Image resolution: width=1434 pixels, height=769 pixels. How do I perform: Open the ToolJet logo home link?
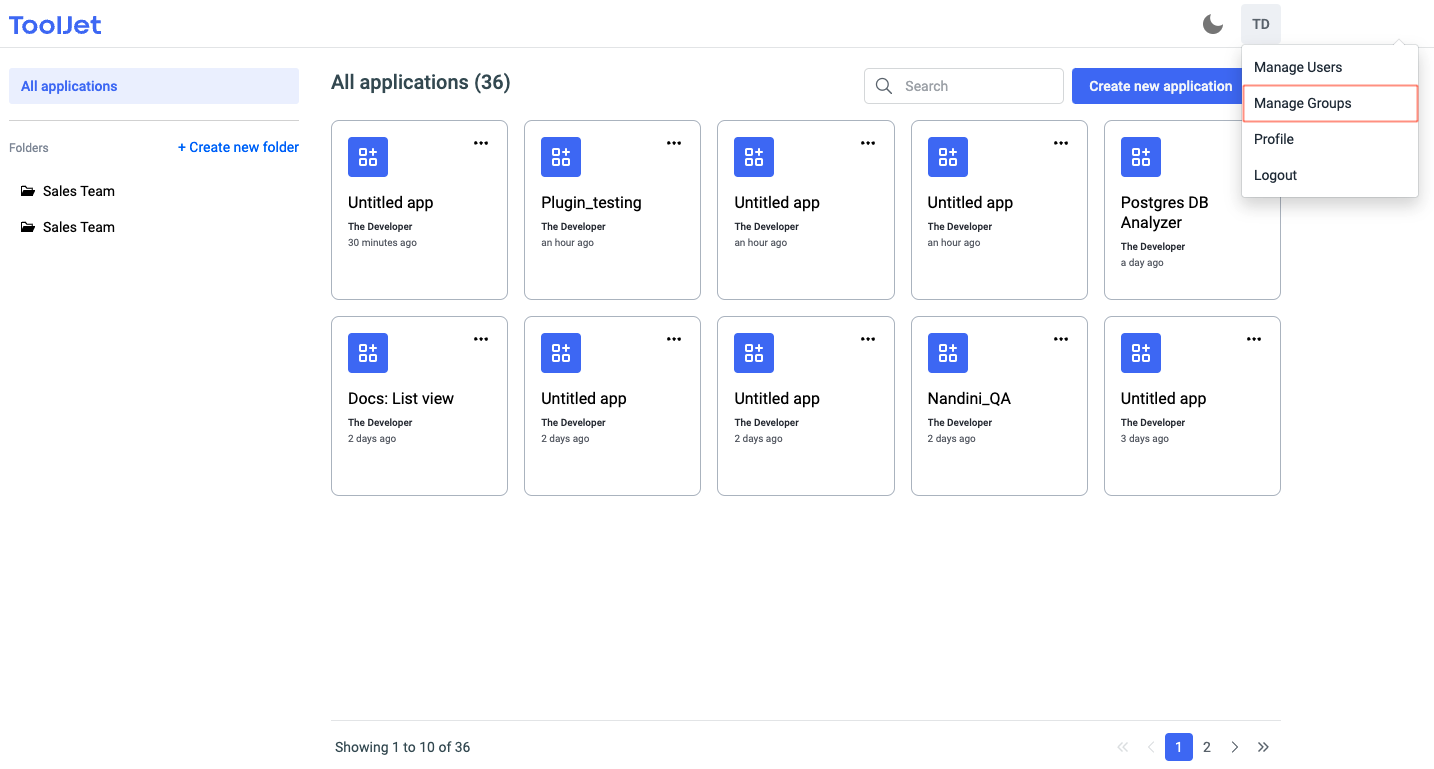(x=55, y=25)
